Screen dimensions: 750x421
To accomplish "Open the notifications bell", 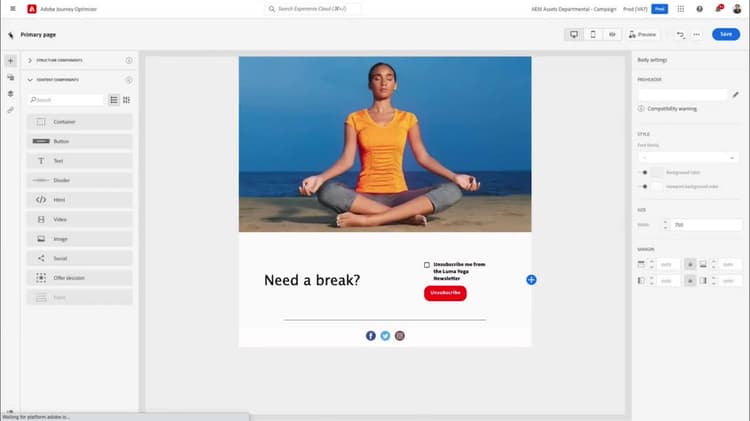I will [x=718, y=9].
